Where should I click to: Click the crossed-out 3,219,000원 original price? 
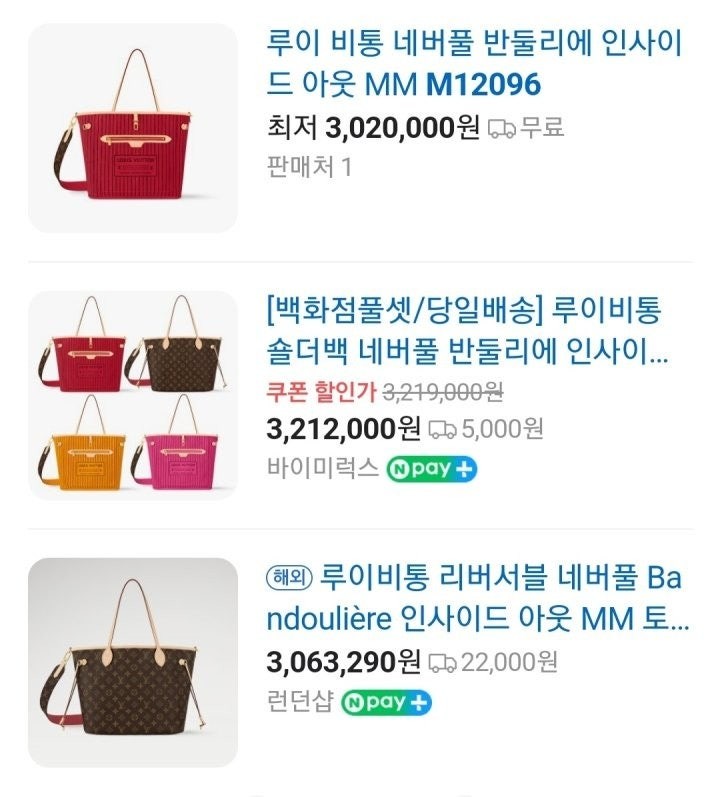[x=443, y=392]
